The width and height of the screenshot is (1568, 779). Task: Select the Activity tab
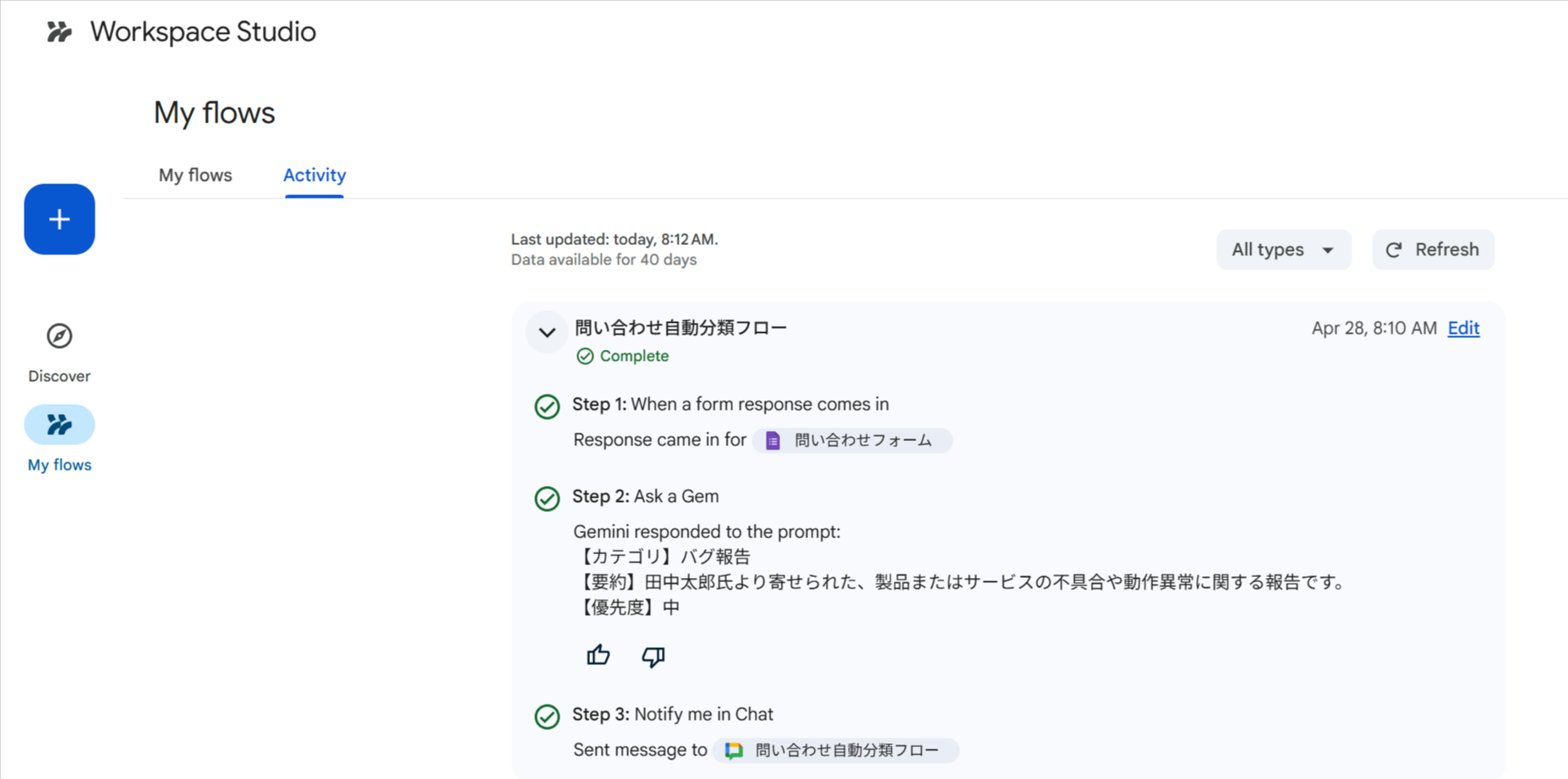[x=314, y=176]
